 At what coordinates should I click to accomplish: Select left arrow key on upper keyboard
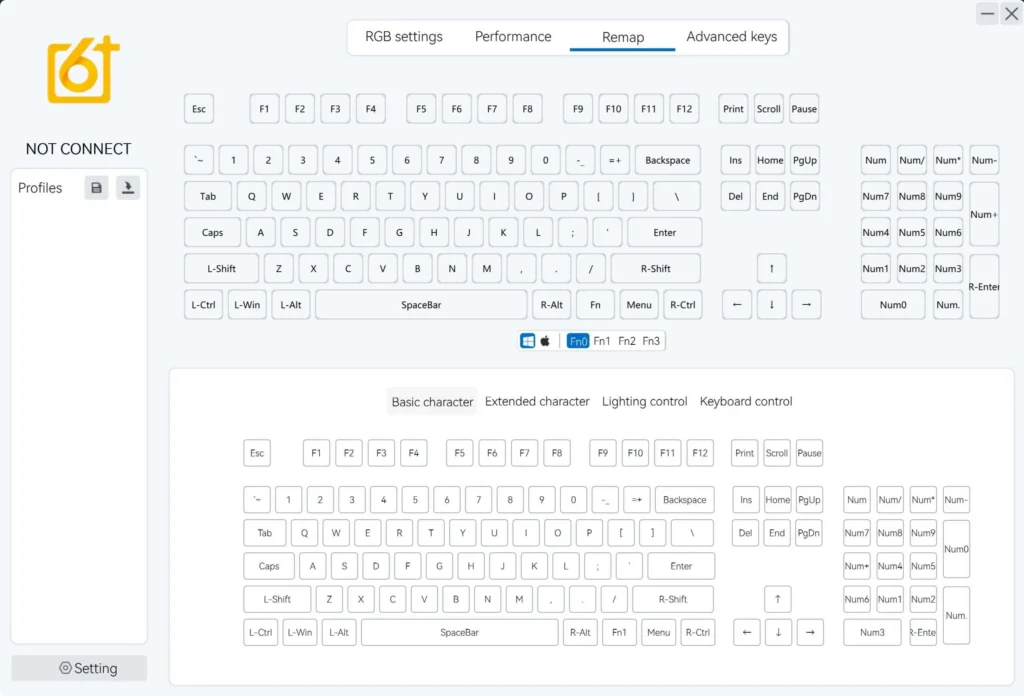click(x=737, y=305)
